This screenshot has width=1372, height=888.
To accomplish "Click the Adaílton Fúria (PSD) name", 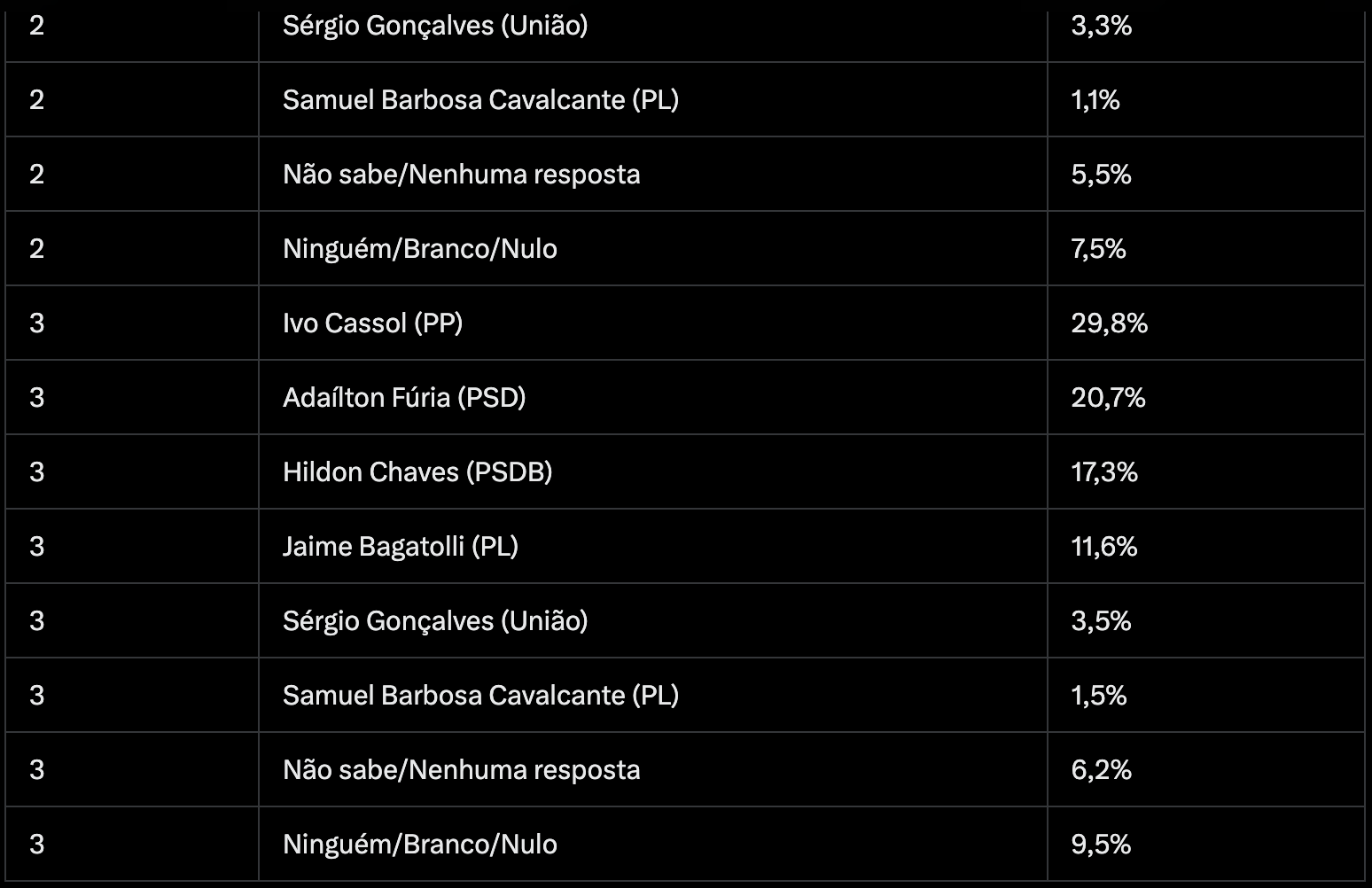I will (x=404, y=397).
